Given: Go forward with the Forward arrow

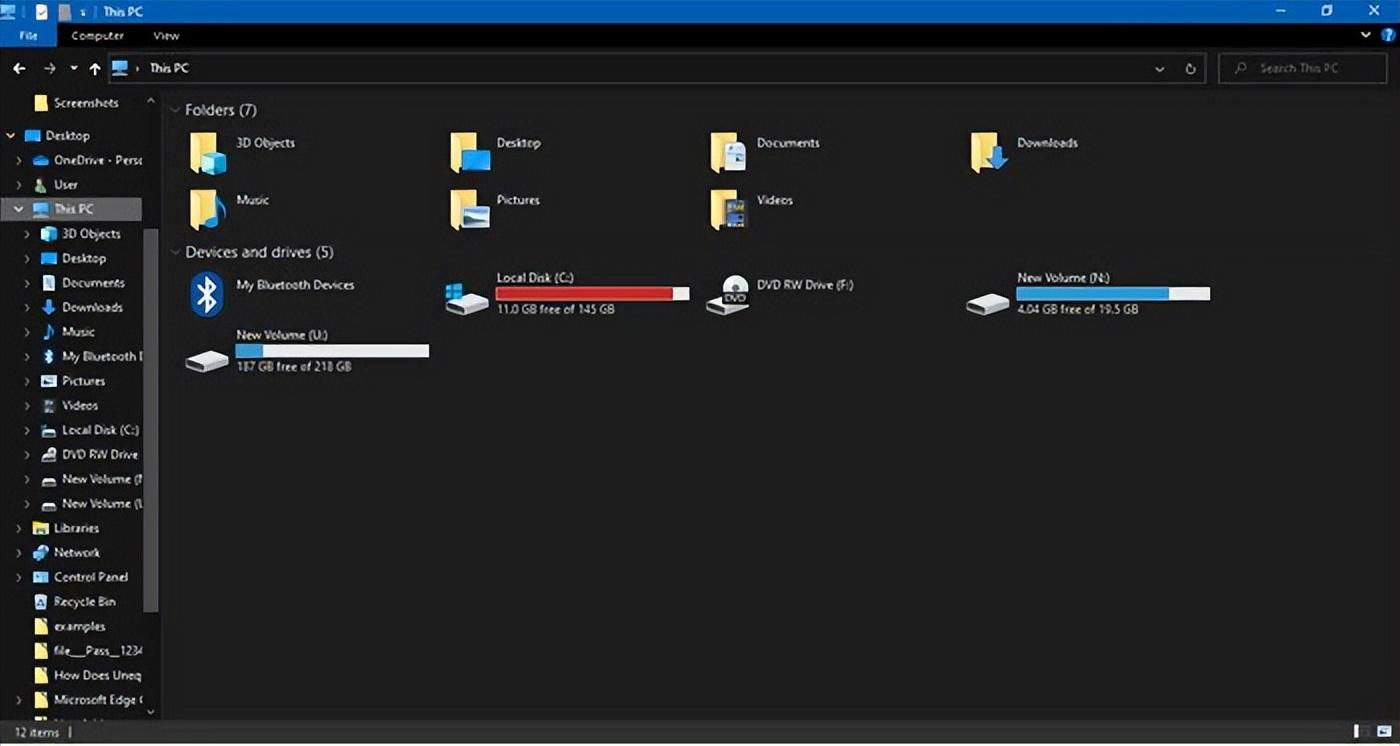Looking at the screenshot, I should tap(49, 68).
